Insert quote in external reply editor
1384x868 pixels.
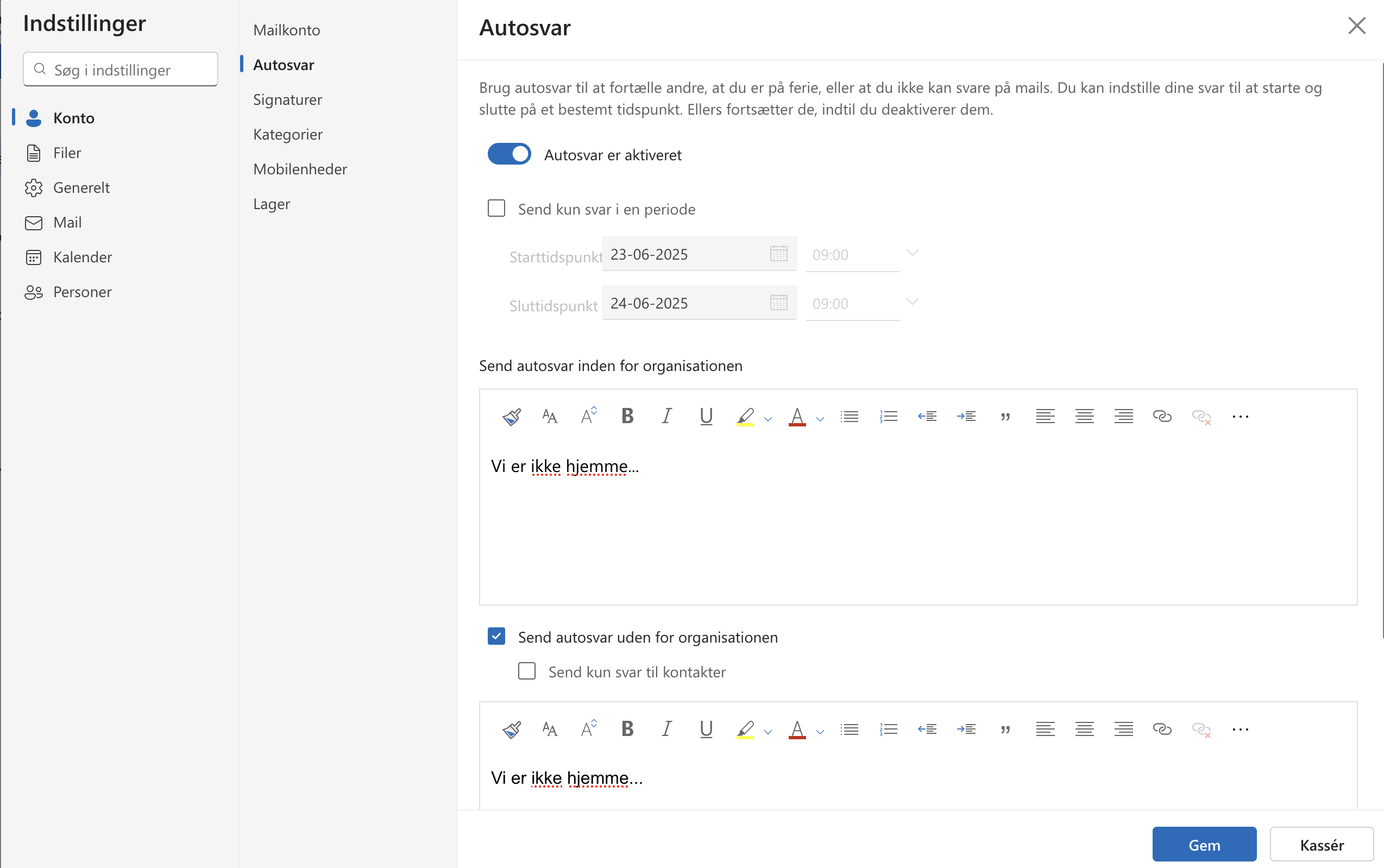pyautogui.click(x=1005, y=729)
